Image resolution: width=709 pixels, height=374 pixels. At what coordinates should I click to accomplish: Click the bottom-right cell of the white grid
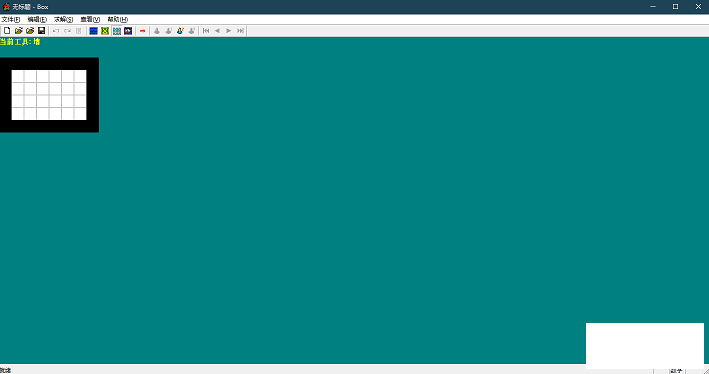click(x=80, y=114)
